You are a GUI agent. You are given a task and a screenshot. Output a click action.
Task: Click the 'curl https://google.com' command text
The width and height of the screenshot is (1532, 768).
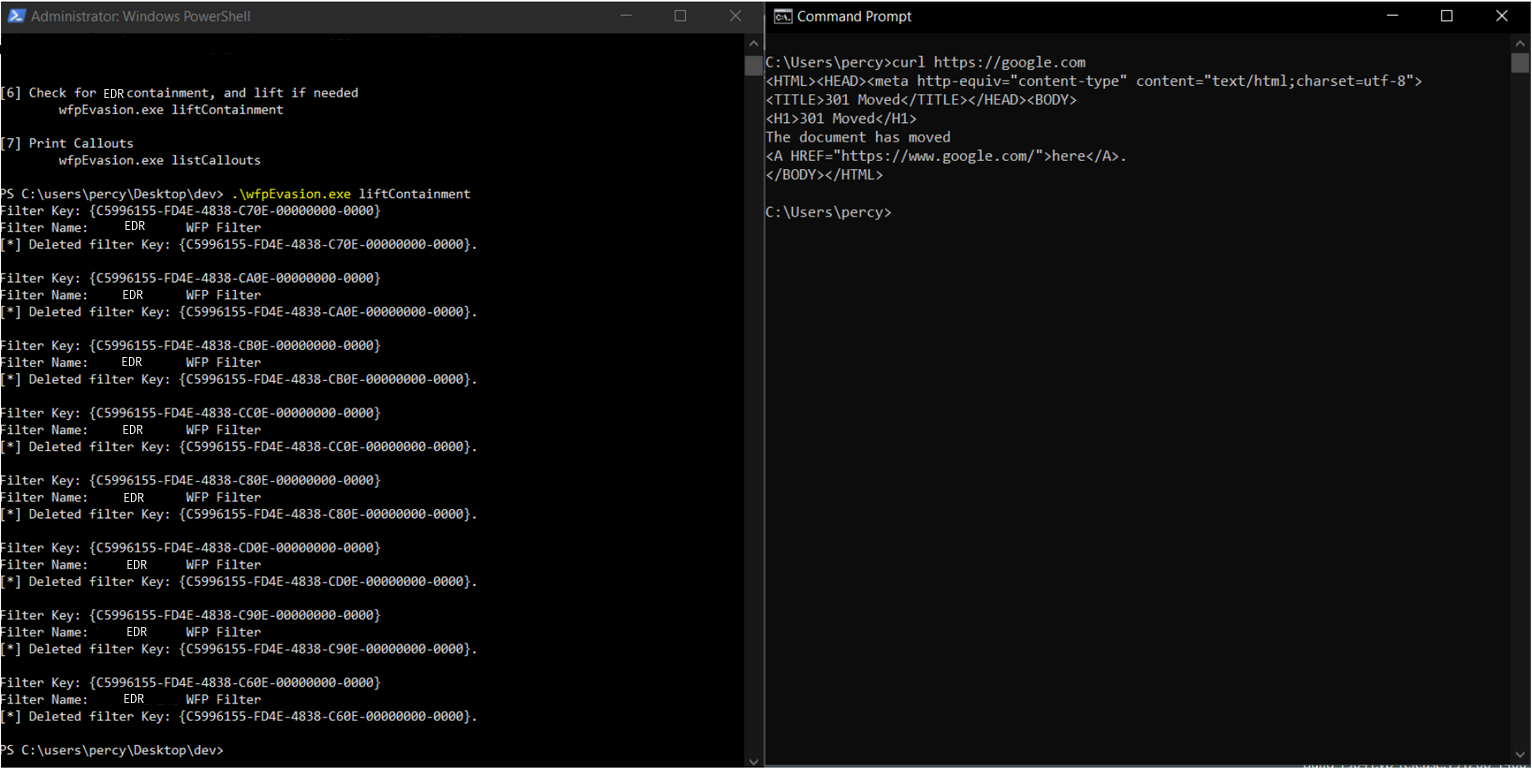[x=988, y=62]
